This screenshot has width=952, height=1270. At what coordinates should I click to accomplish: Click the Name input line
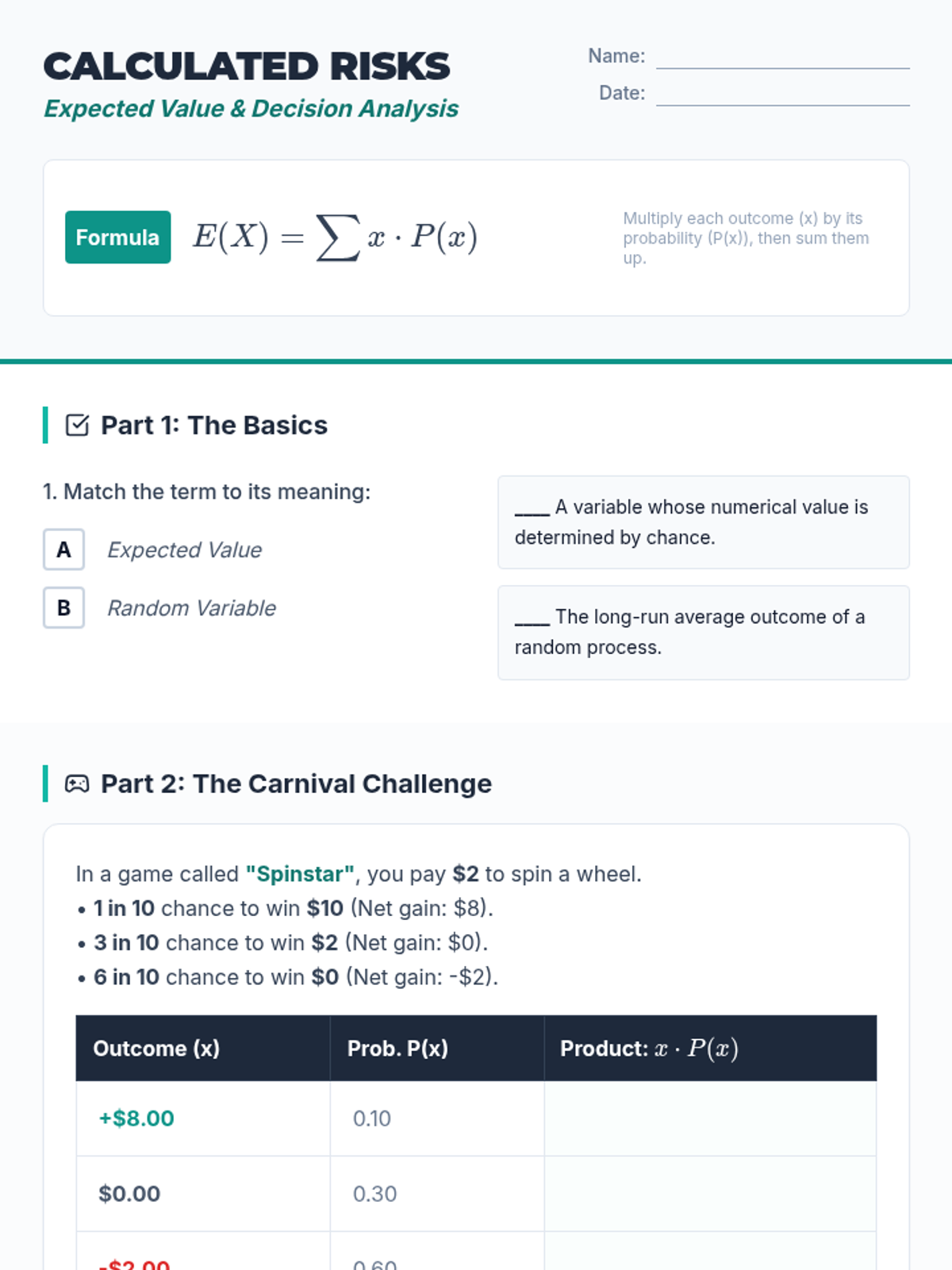pos(782,57)
